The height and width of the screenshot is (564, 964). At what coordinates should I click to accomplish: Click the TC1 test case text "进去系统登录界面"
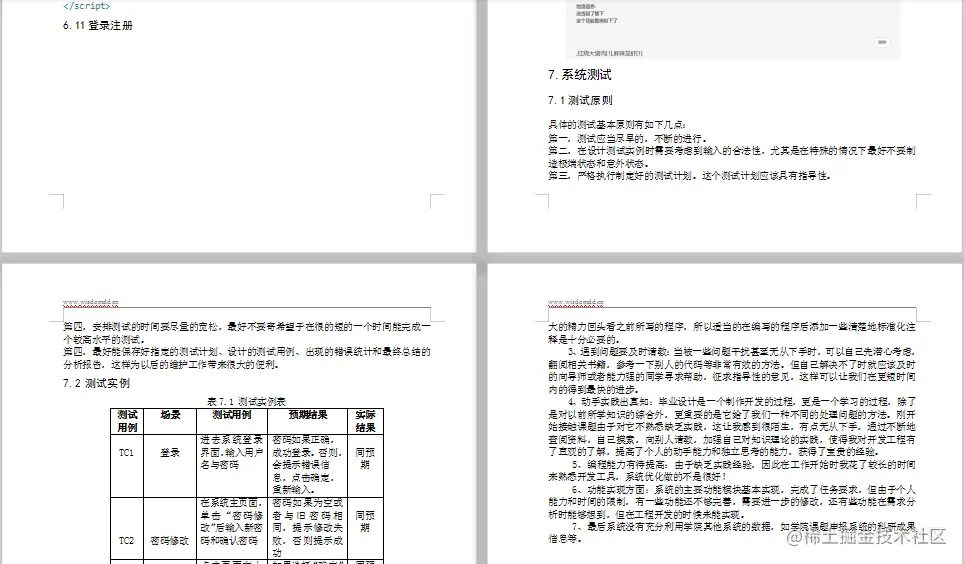(x=232, y=452)
